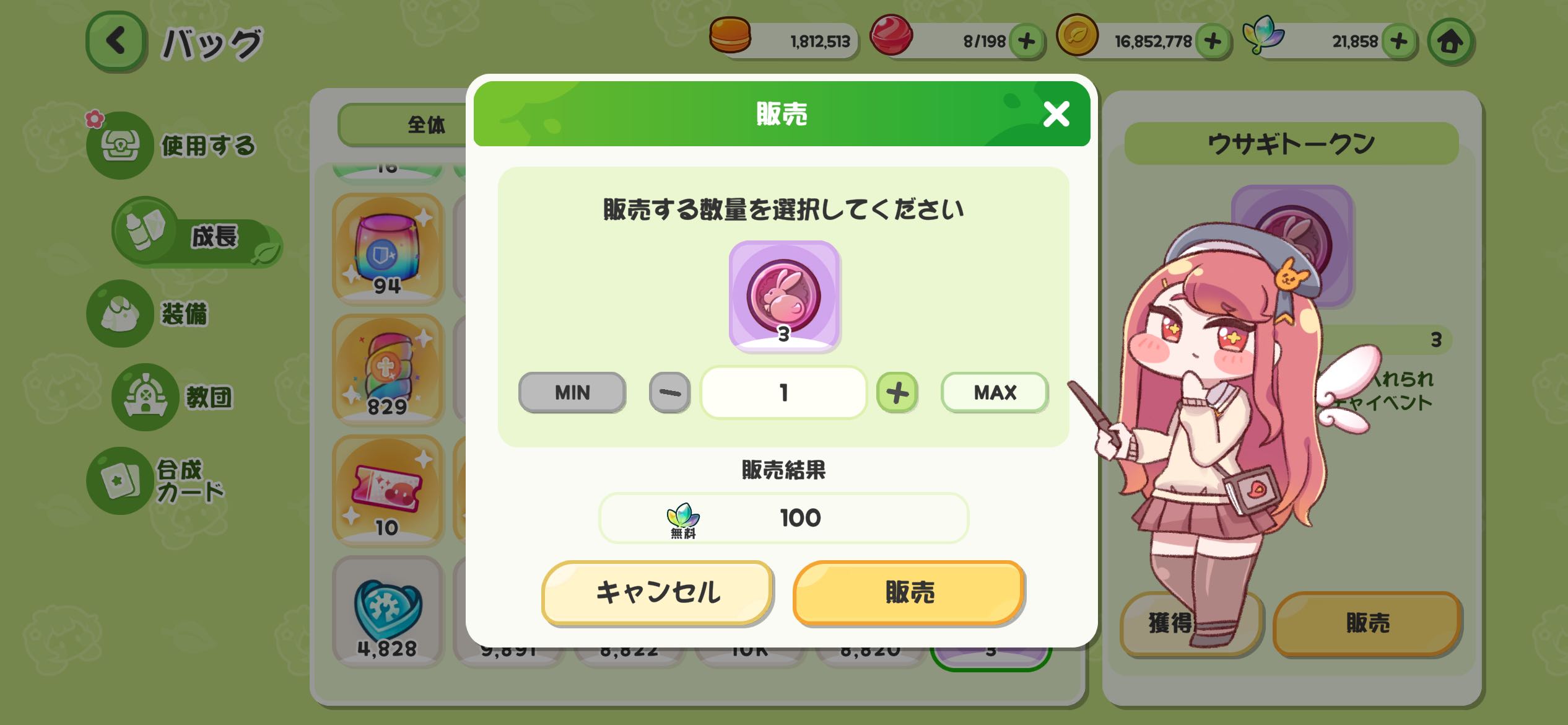Set quantity to MAX
1568x725 pixels.
click(x=995, y=393)
